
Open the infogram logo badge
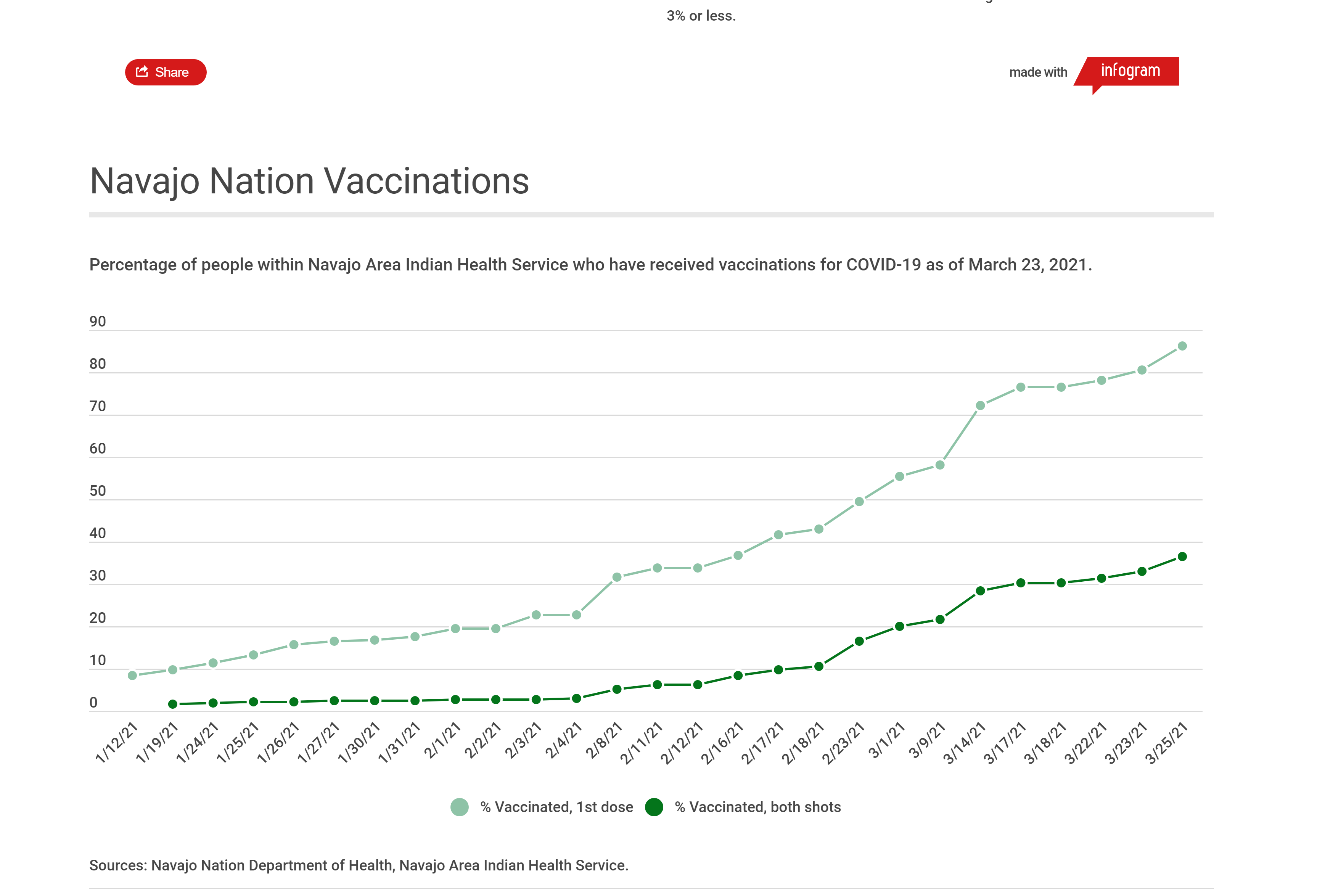tap(1129, 71)
